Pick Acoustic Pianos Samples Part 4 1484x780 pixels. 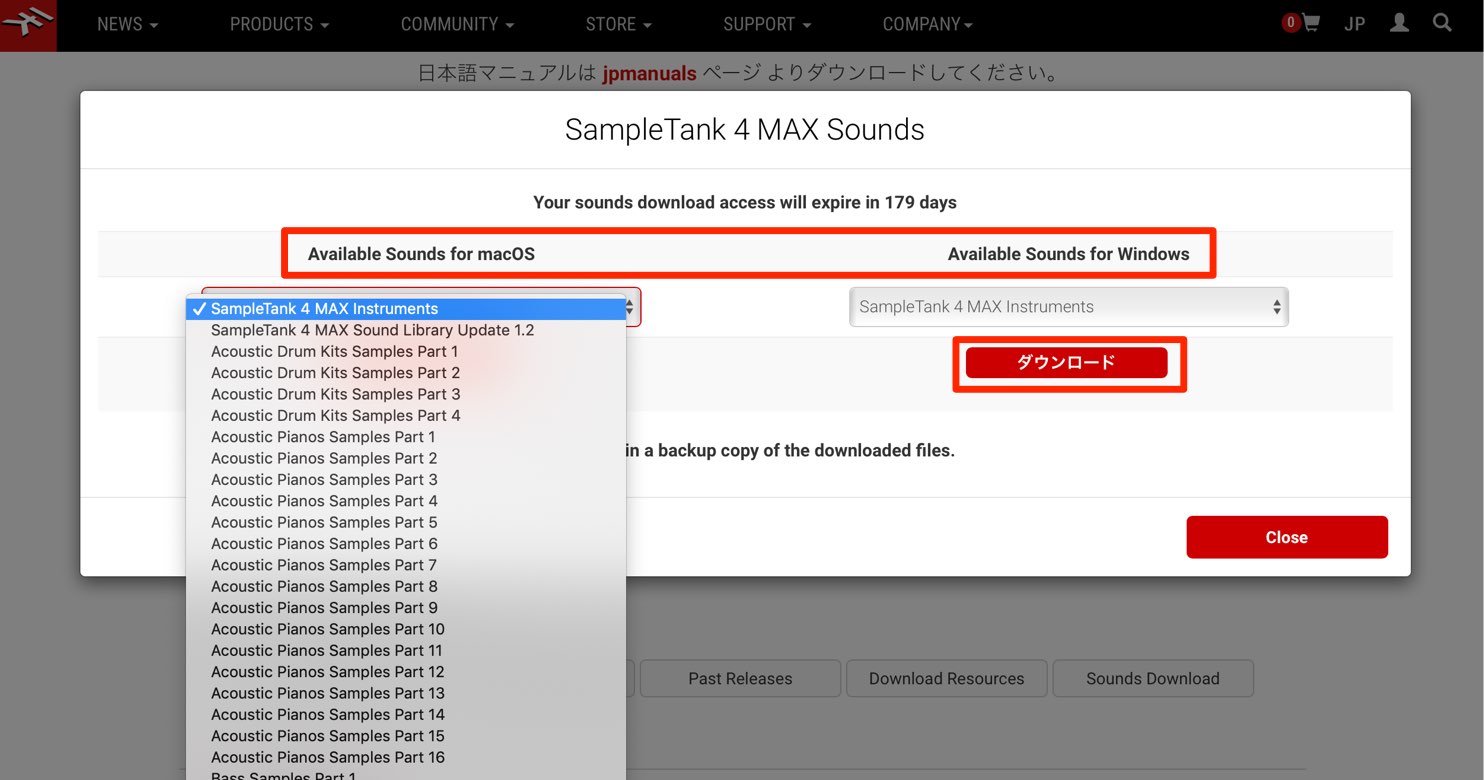point(406,501)
